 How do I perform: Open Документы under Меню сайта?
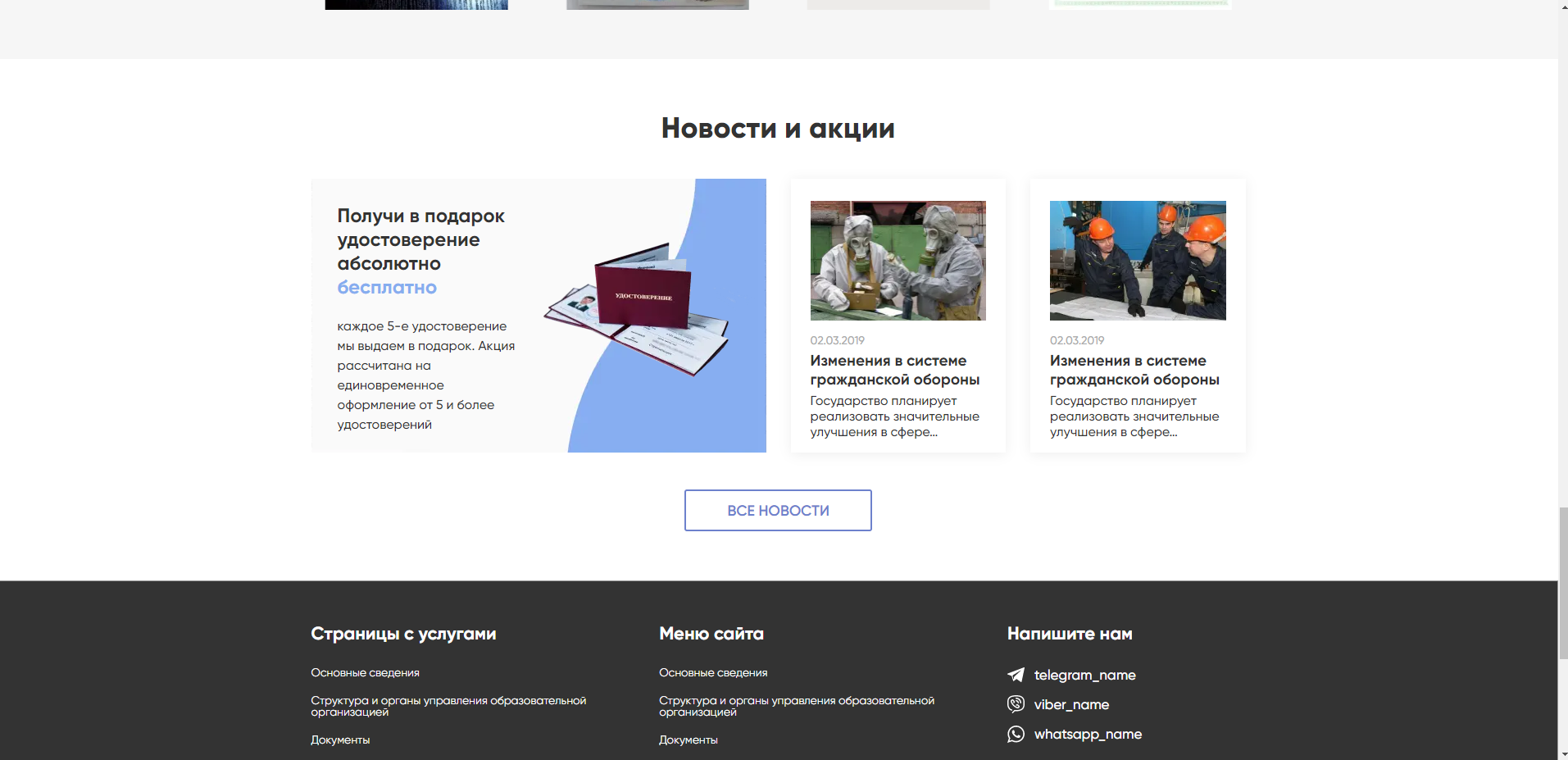[x=689, y=740]
